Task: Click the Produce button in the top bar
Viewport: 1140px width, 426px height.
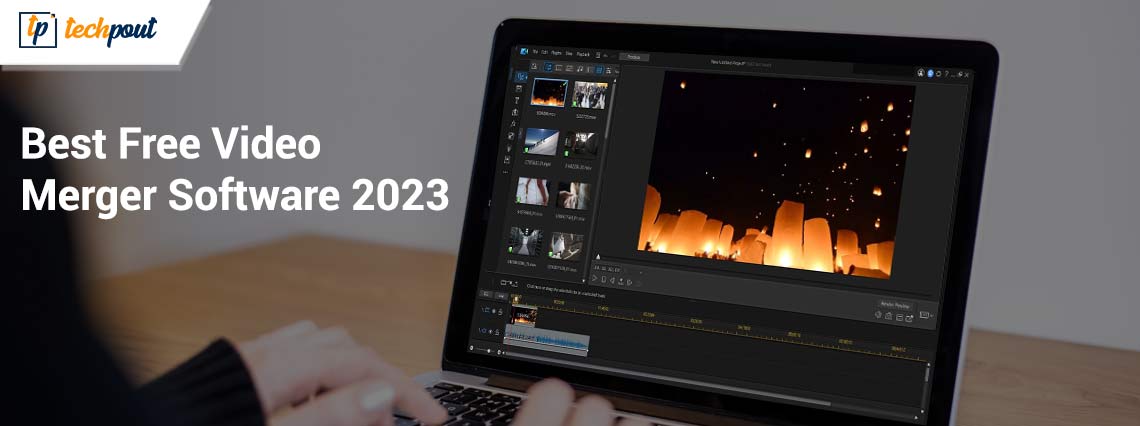Action: 634,57
